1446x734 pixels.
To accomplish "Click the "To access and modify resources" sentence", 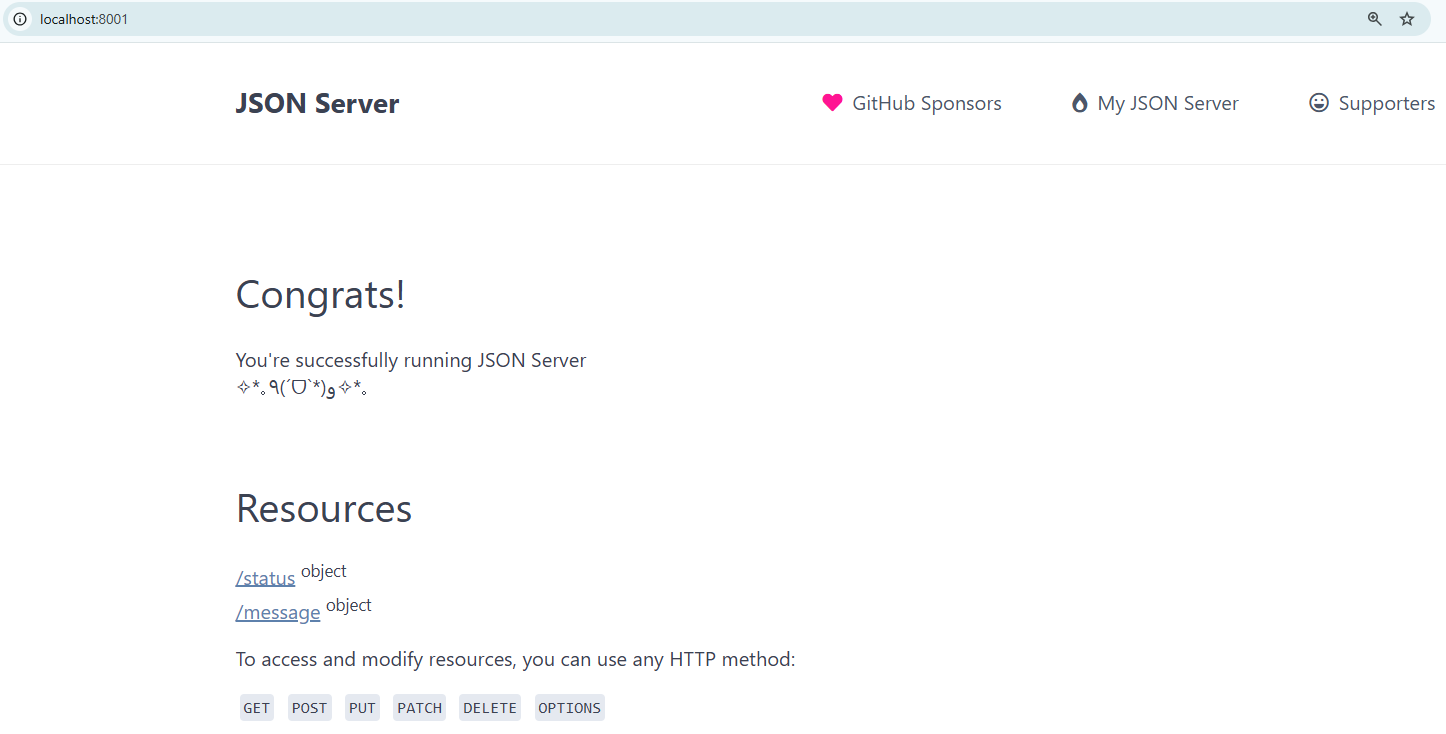I will (x=516, y=659).
